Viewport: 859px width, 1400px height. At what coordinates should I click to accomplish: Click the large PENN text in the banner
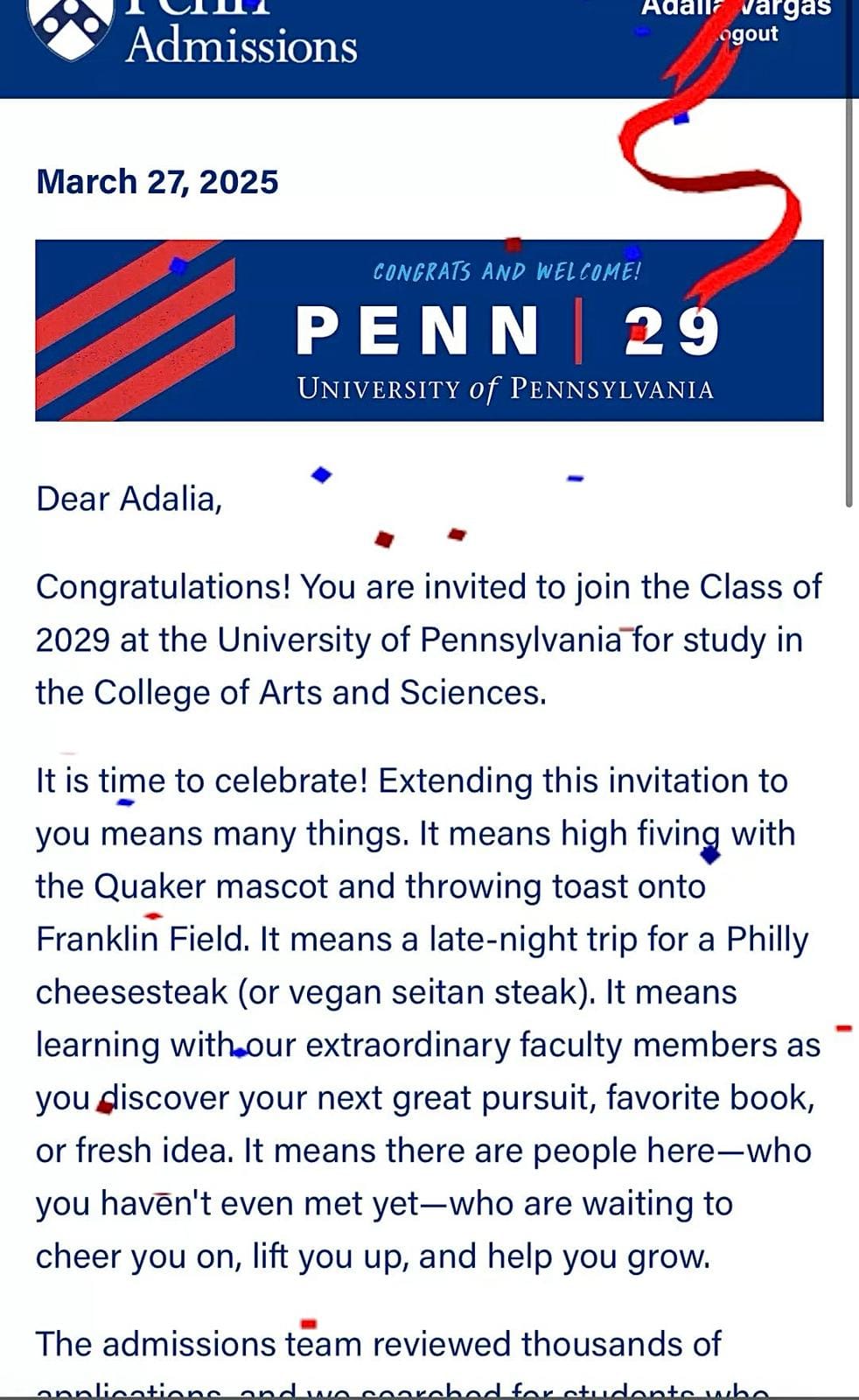click(x=417, y=331)
